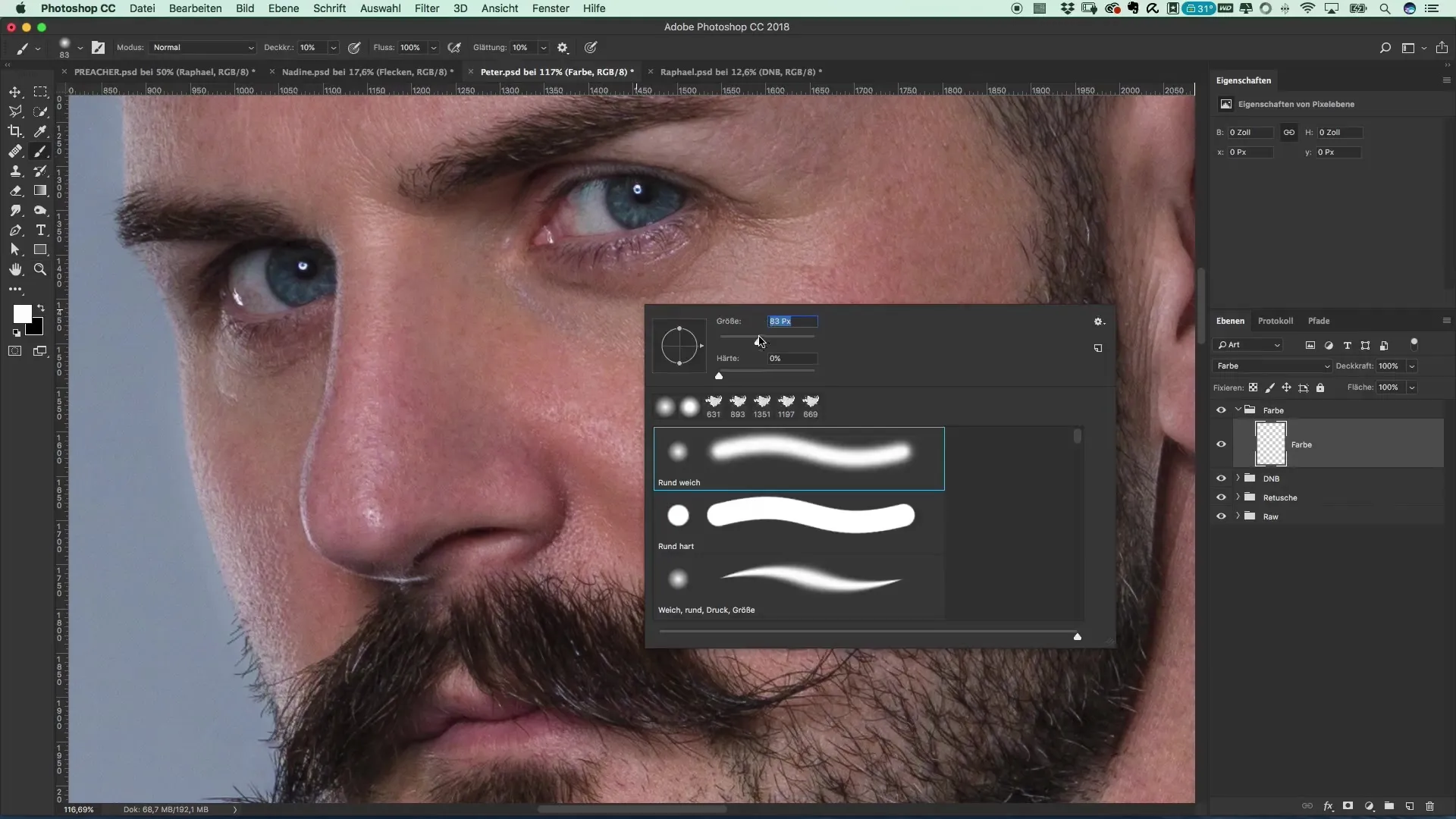Select the Path Selection tool
The width and height of the screenshot is (1456, 819).
click(15, 249)
